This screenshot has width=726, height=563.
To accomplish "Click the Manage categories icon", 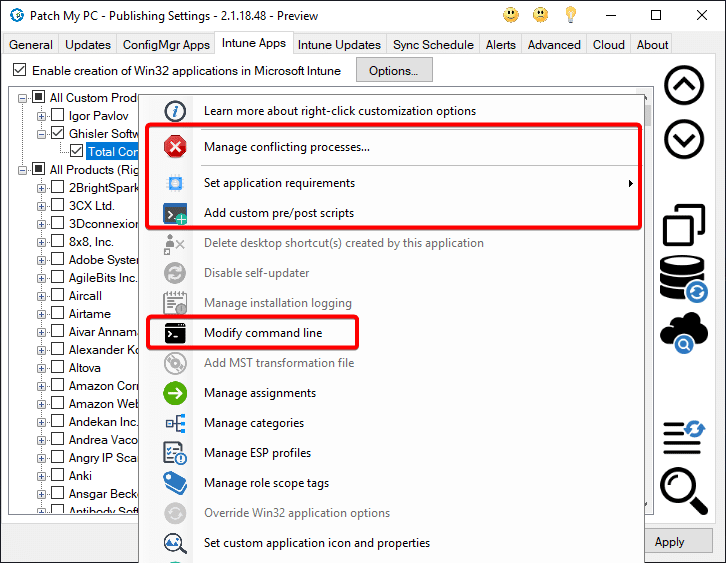I will (175, 423).
